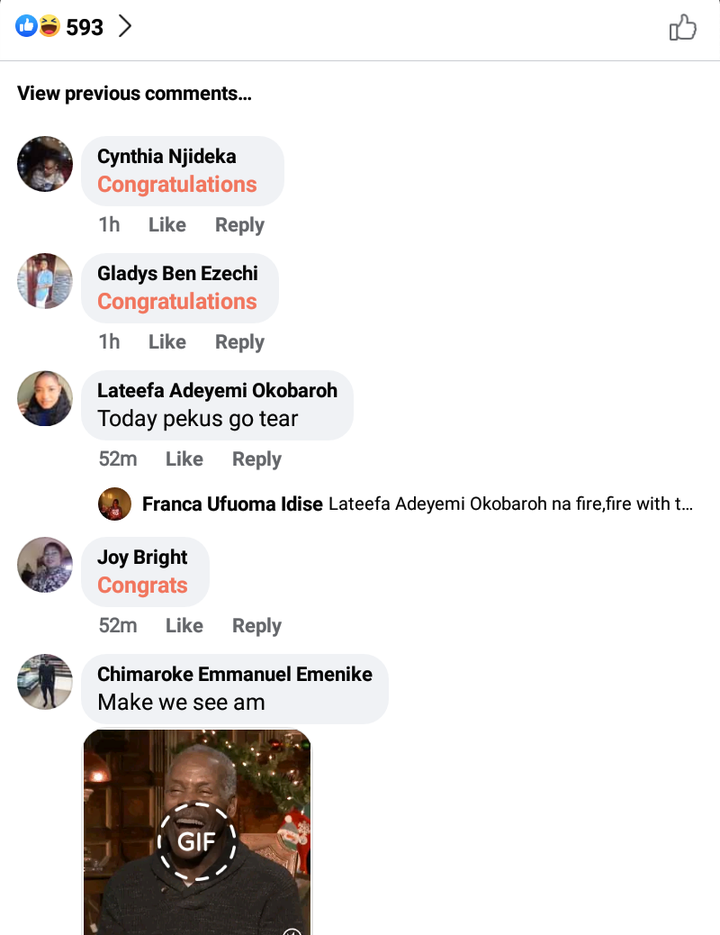Open Chimaroke Emmanuel Emenike's avatar
This screenshot has height=935, width=720.
tap(45, 682)
